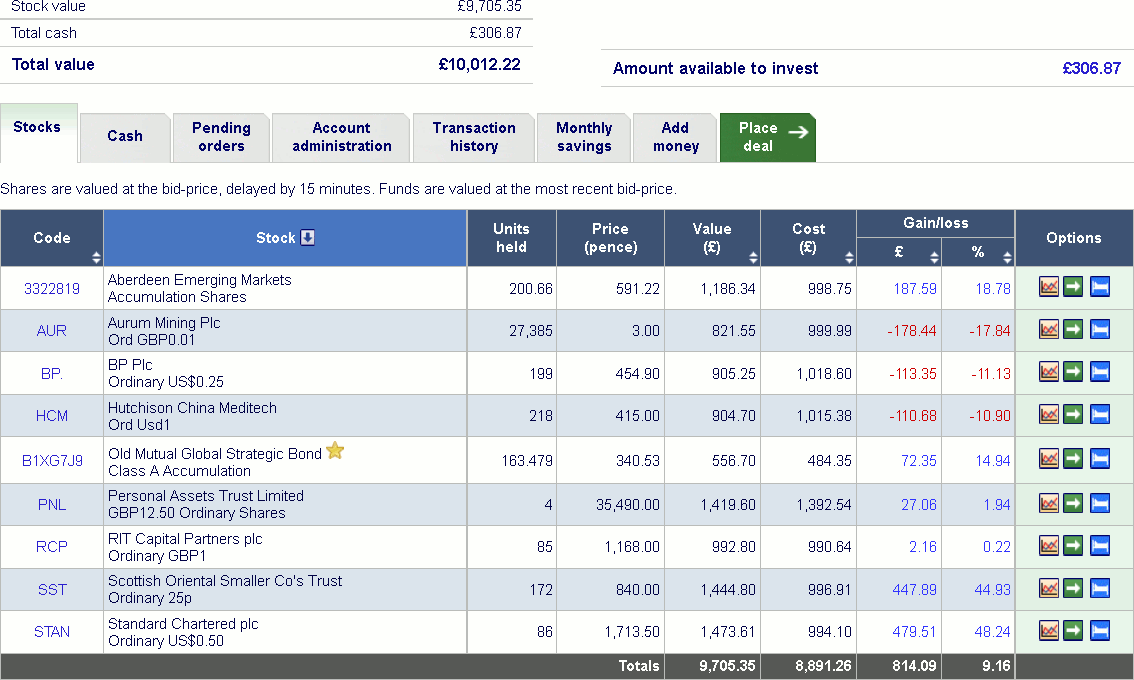Image resolution: width=1134 pixels, height=680 pixels.
Task: Open the price chart icon for Aberdeen Emerging Markets
Action: [1049, 287]
